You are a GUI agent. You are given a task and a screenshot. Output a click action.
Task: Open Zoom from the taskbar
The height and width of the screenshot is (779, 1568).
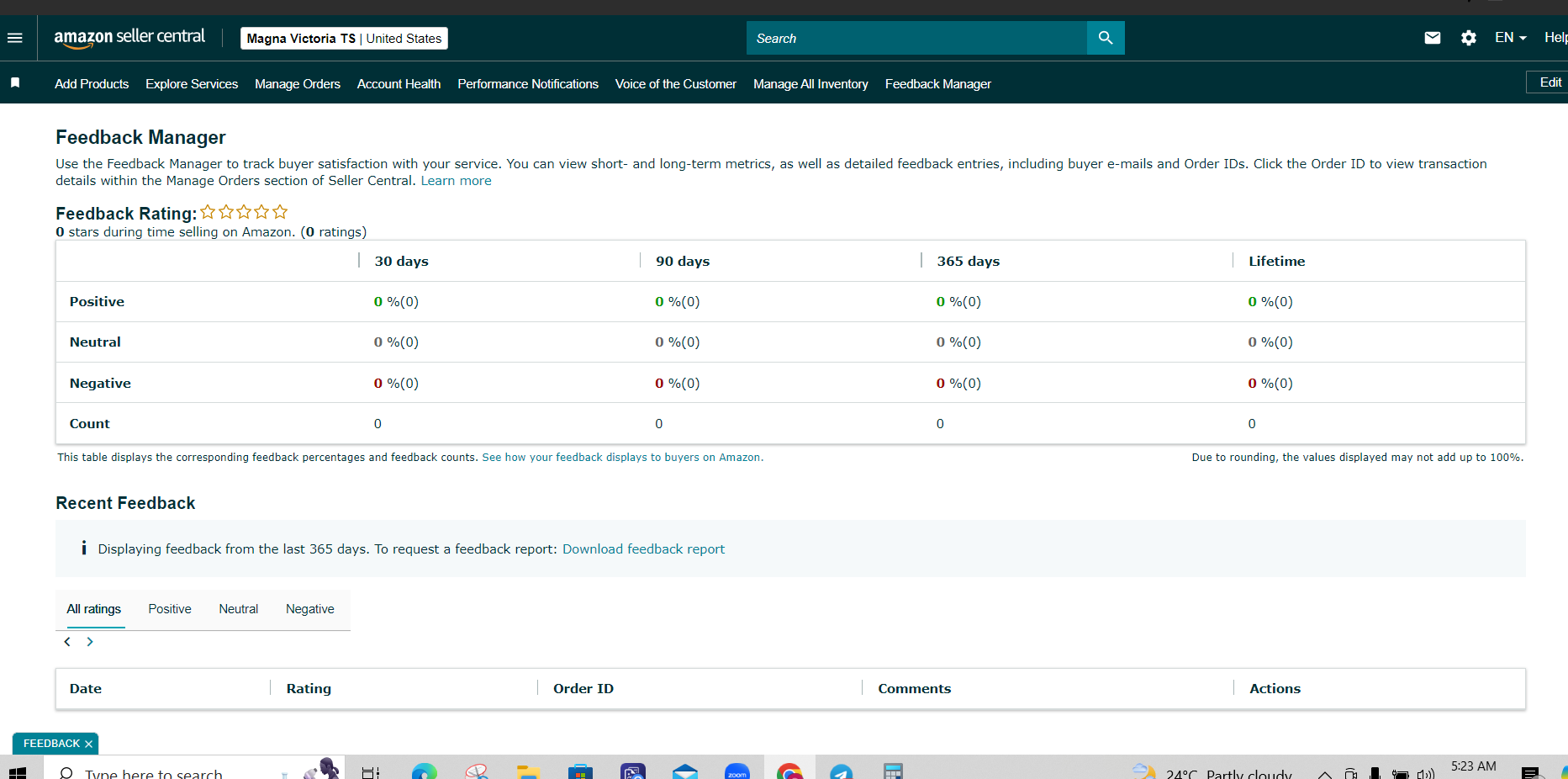(x=737, y=771)
